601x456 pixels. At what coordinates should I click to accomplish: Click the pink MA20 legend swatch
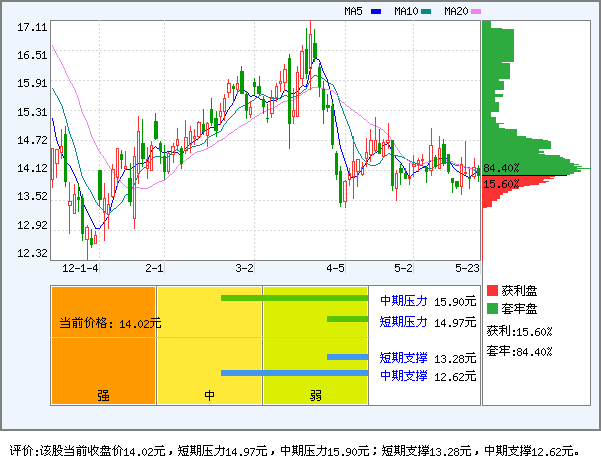(476, 12)
